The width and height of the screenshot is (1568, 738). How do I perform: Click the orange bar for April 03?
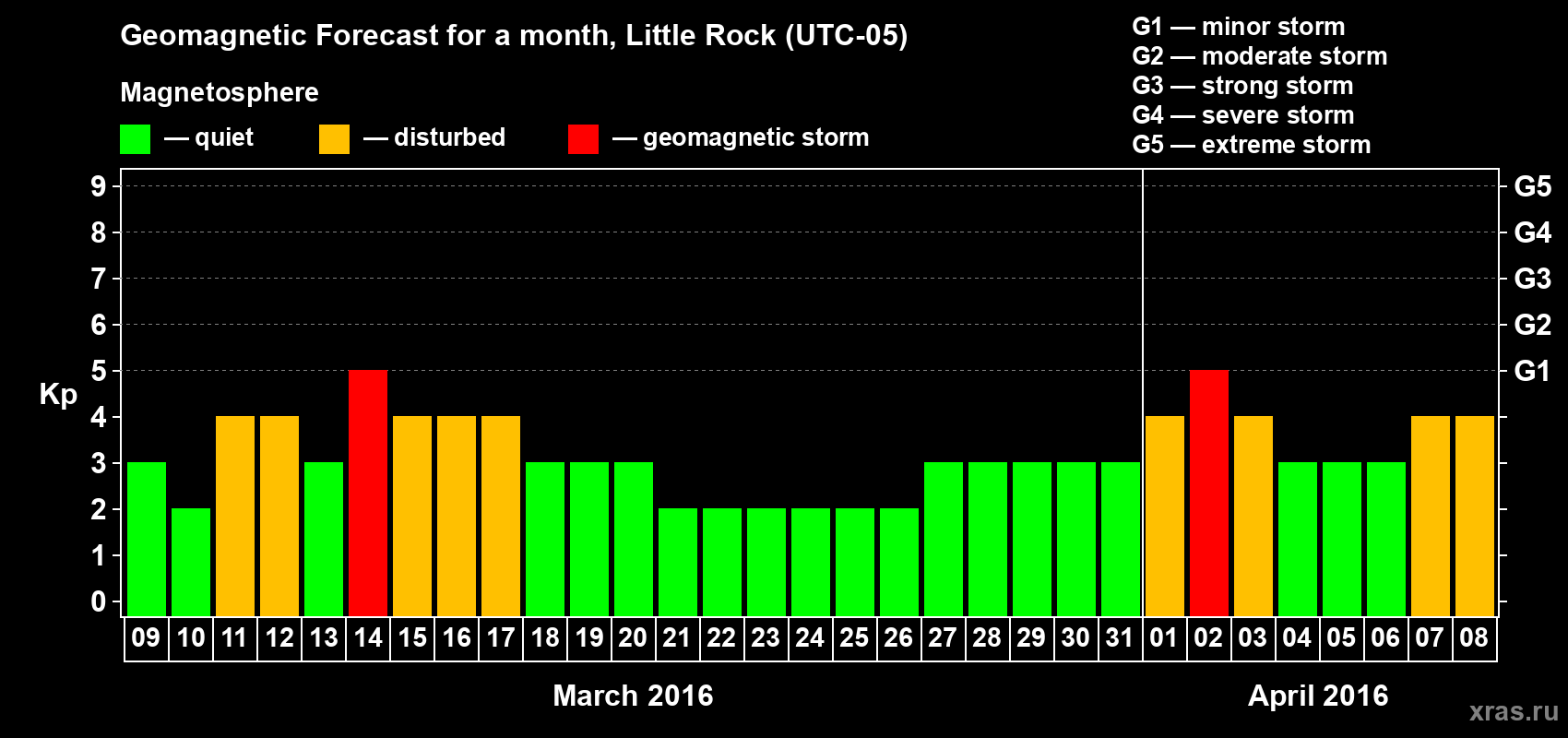coord(1253,517)
